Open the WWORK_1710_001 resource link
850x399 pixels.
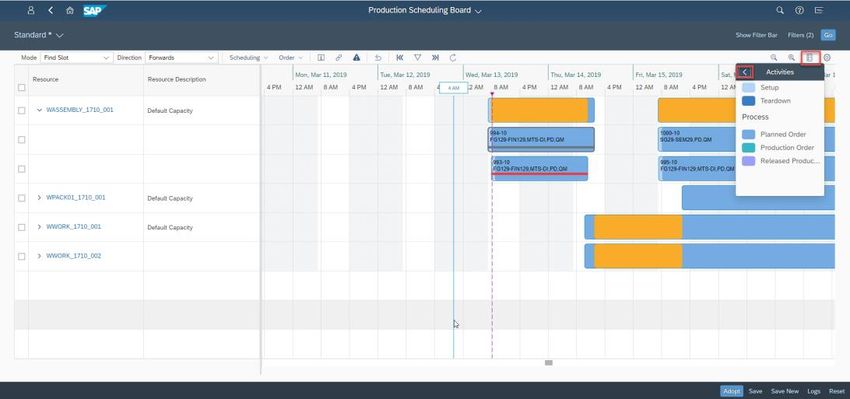(74, 227)
